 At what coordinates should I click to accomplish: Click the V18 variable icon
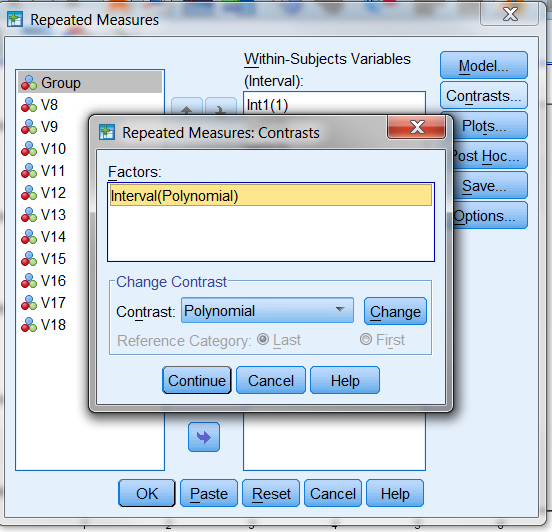point(29,325)
